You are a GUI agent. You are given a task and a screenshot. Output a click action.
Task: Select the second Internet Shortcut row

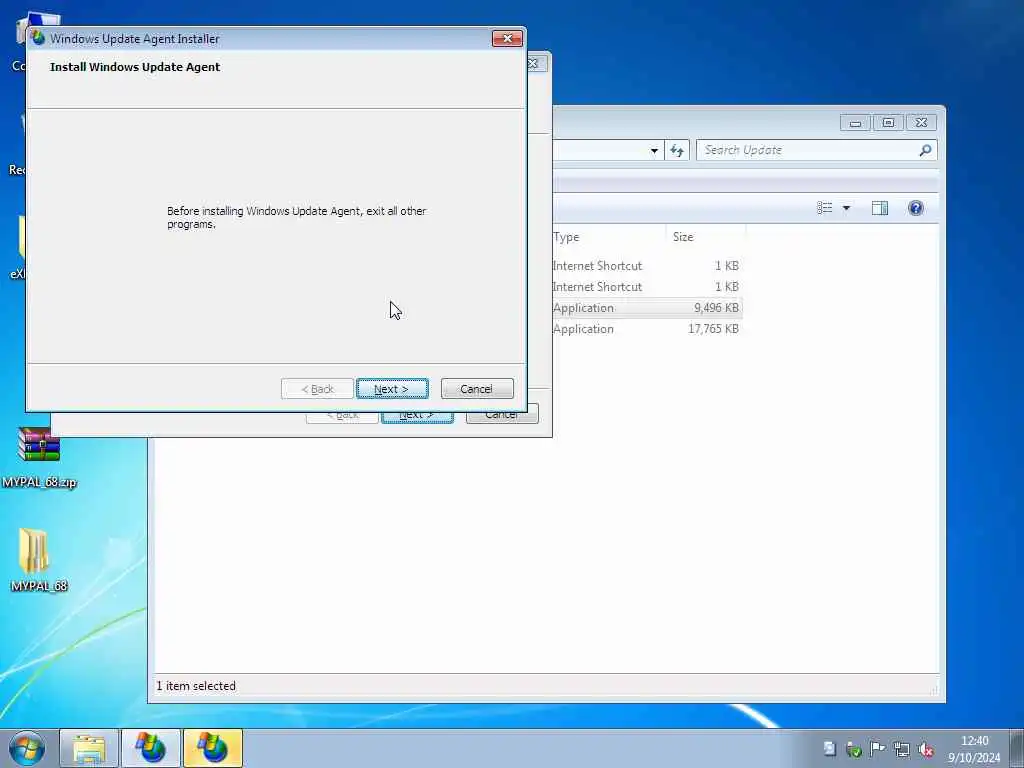(647, 287)
